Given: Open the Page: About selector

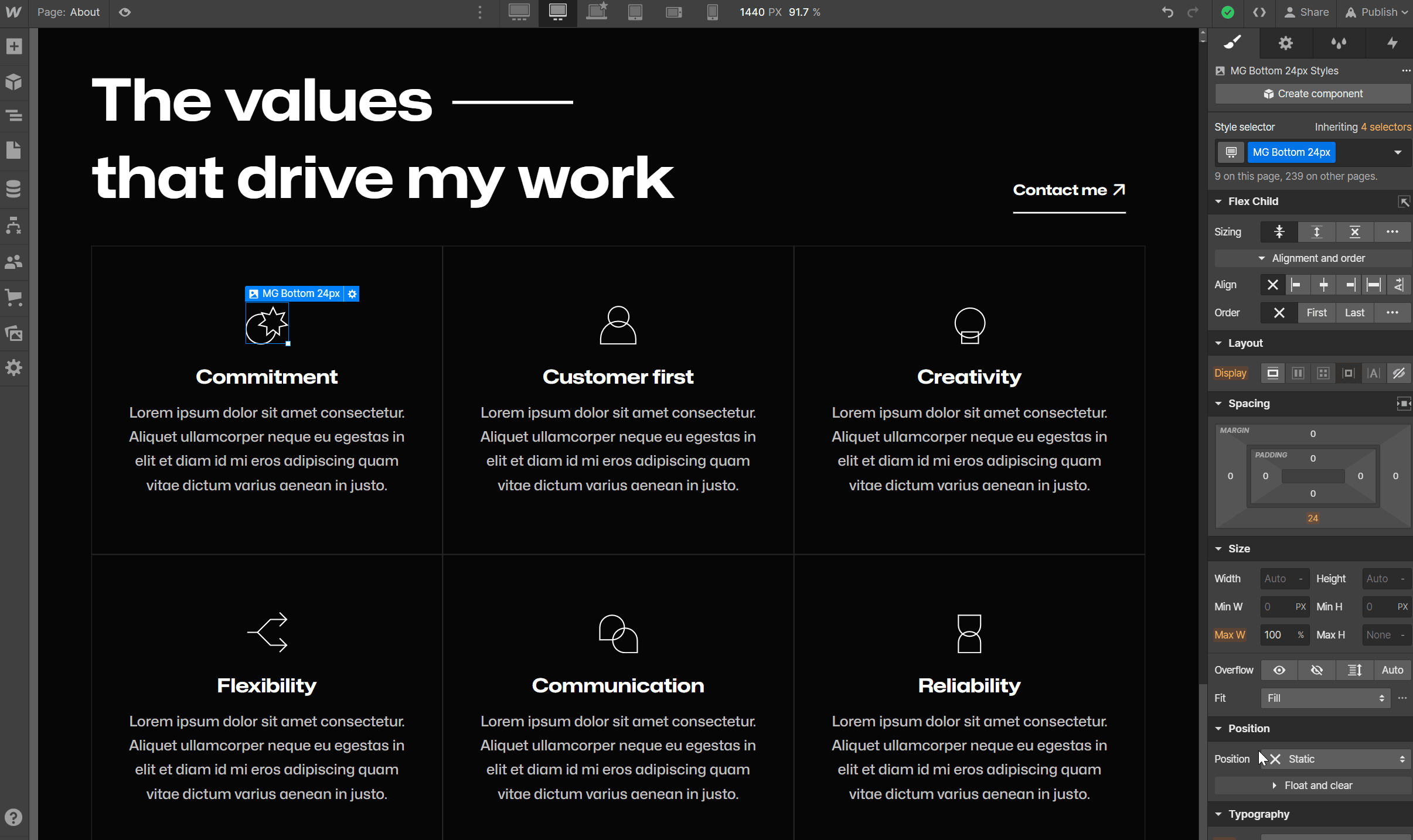Looking at the screenshot, I should coord(69,12).
